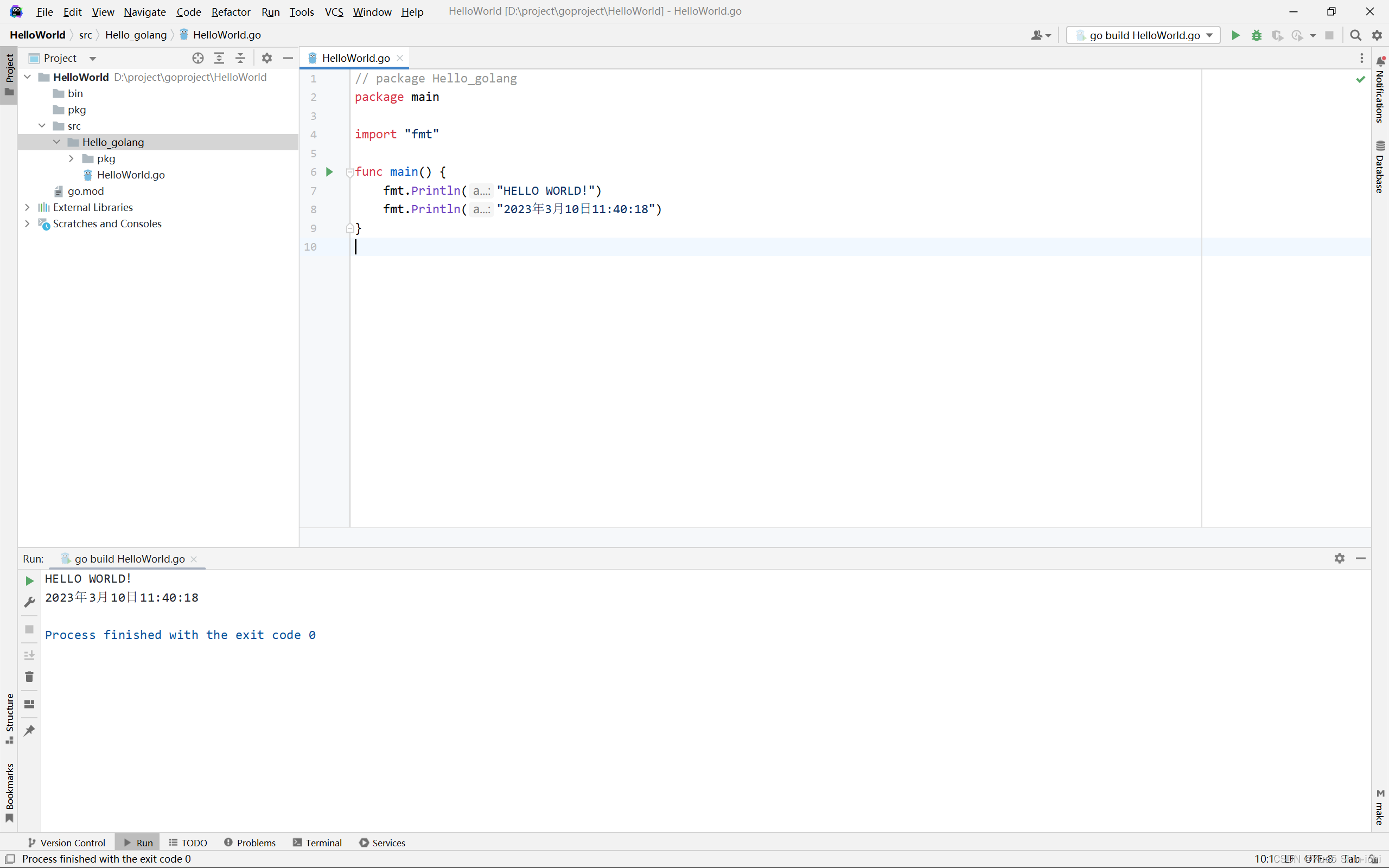Screen dimensions: 1389x868
Task: Click the green Run button in top toolbar
Action: pyautogui.click(x=1235, y=35)
